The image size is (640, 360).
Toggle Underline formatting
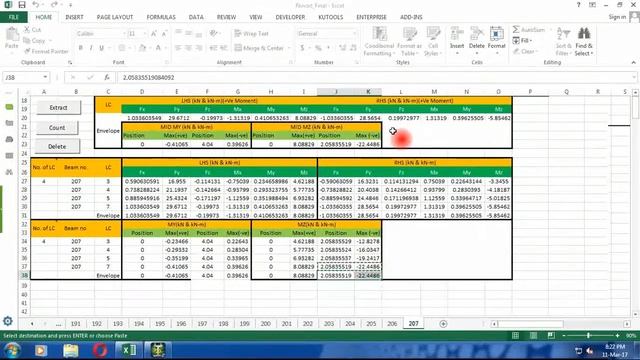[101, 48]
